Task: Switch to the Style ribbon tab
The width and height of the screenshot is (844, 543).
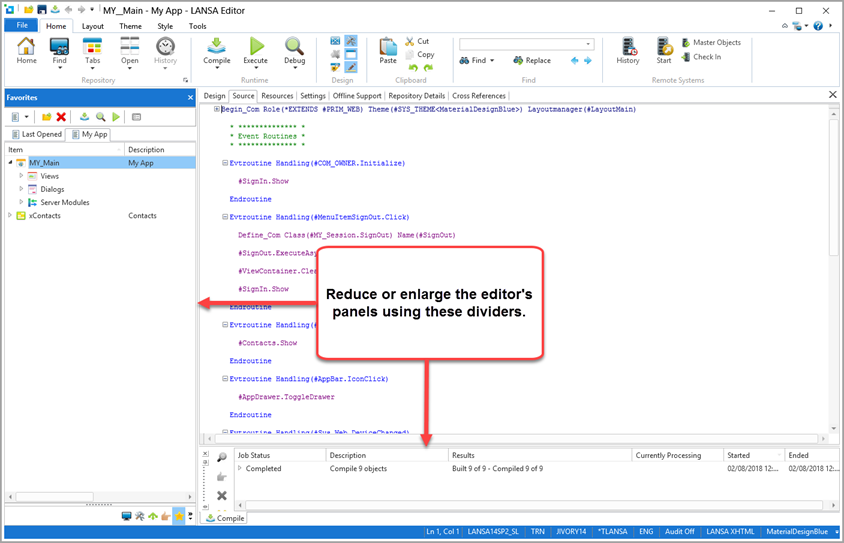Action: [165, 26]
